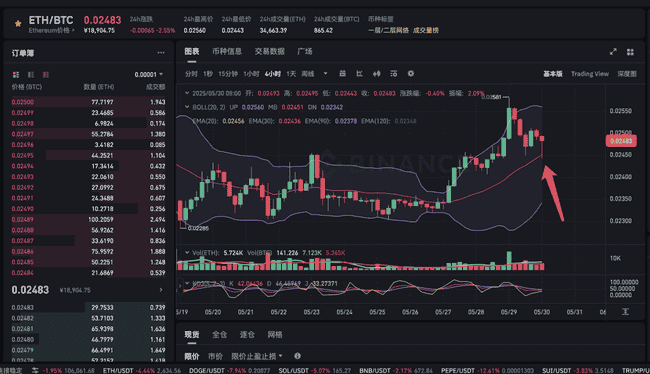Image resolution: width=650 pixels, height=374 pixels.
Task: Select the 15分钟 interval
Action: [228, 74]
